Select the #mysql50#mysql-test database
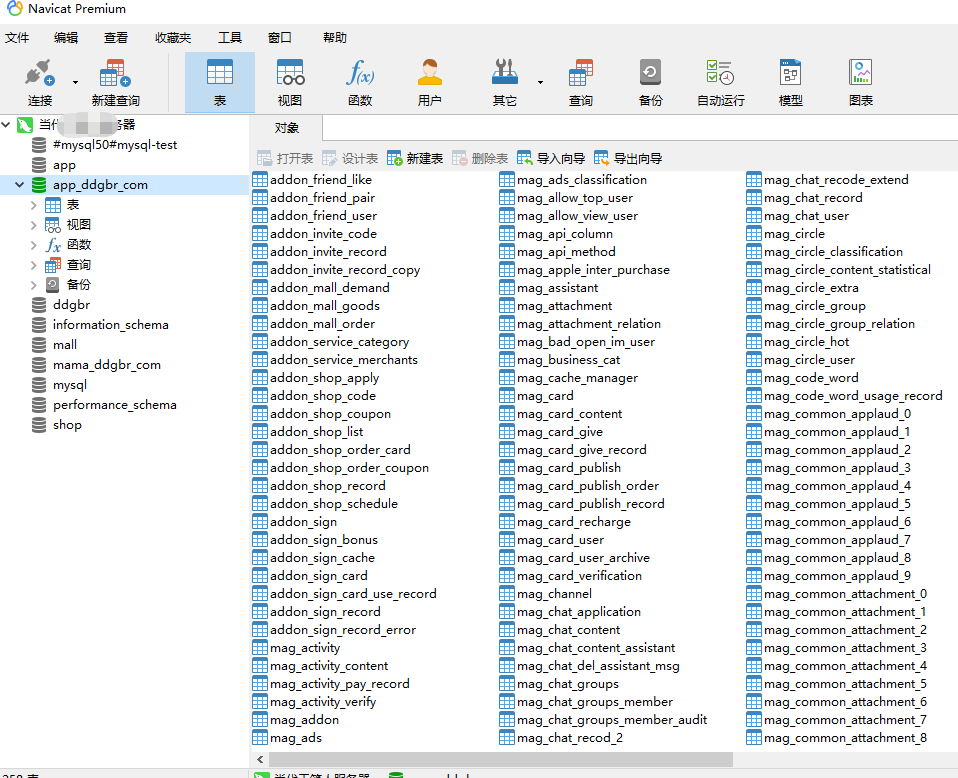This screenshot has width=958, height=778. pyautogui.click(x=115, y=145)
